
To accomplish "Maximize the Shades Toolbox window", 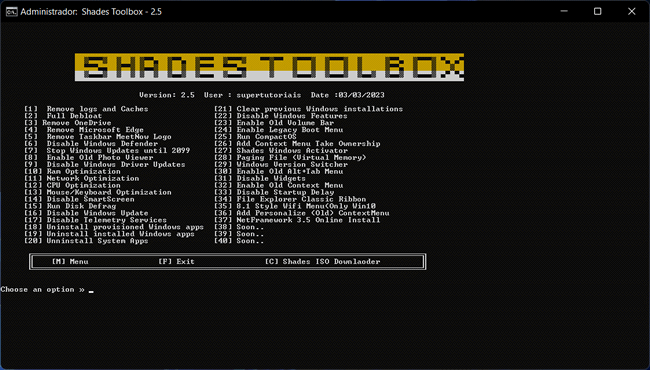I will 597,12.
